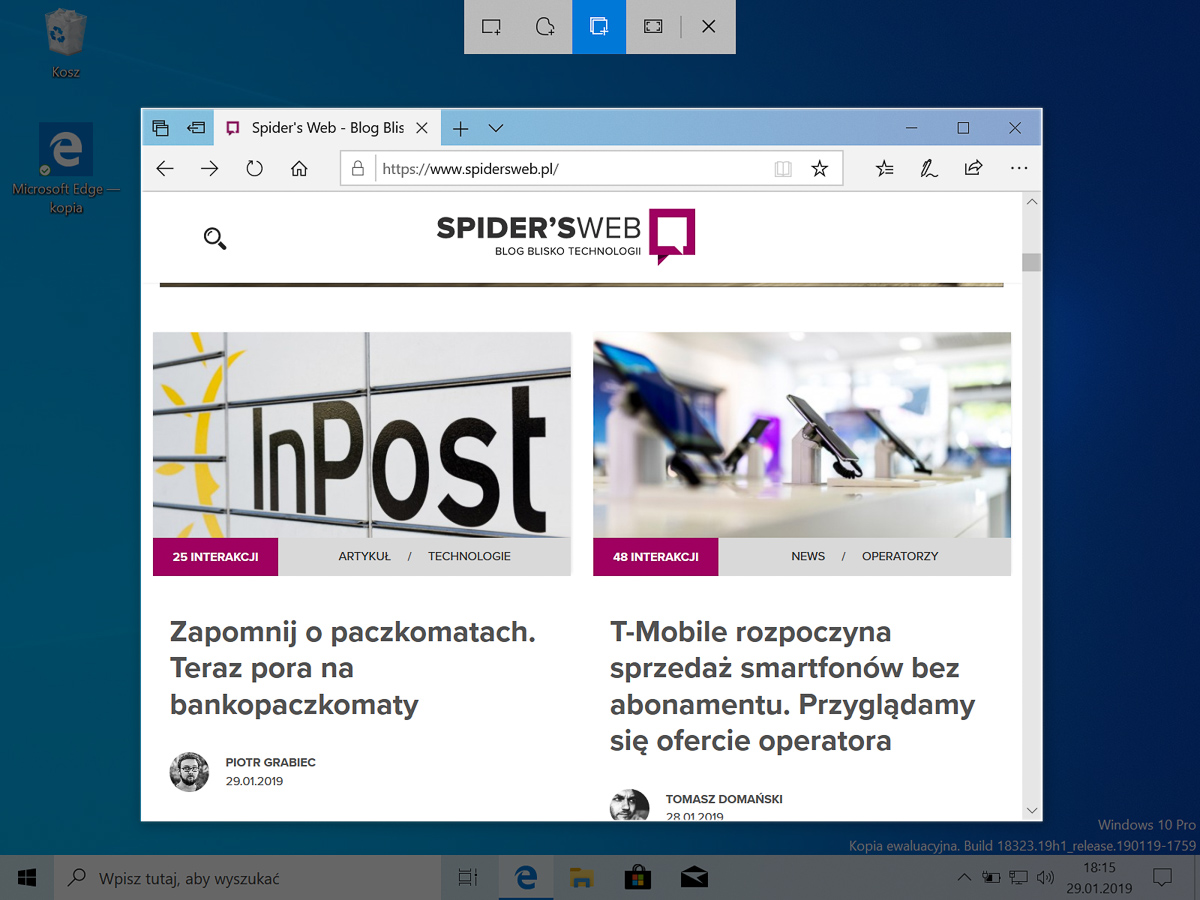Open the Windows Start menu
This screenshot has width=1200, height=900.
tap(27, 878)
